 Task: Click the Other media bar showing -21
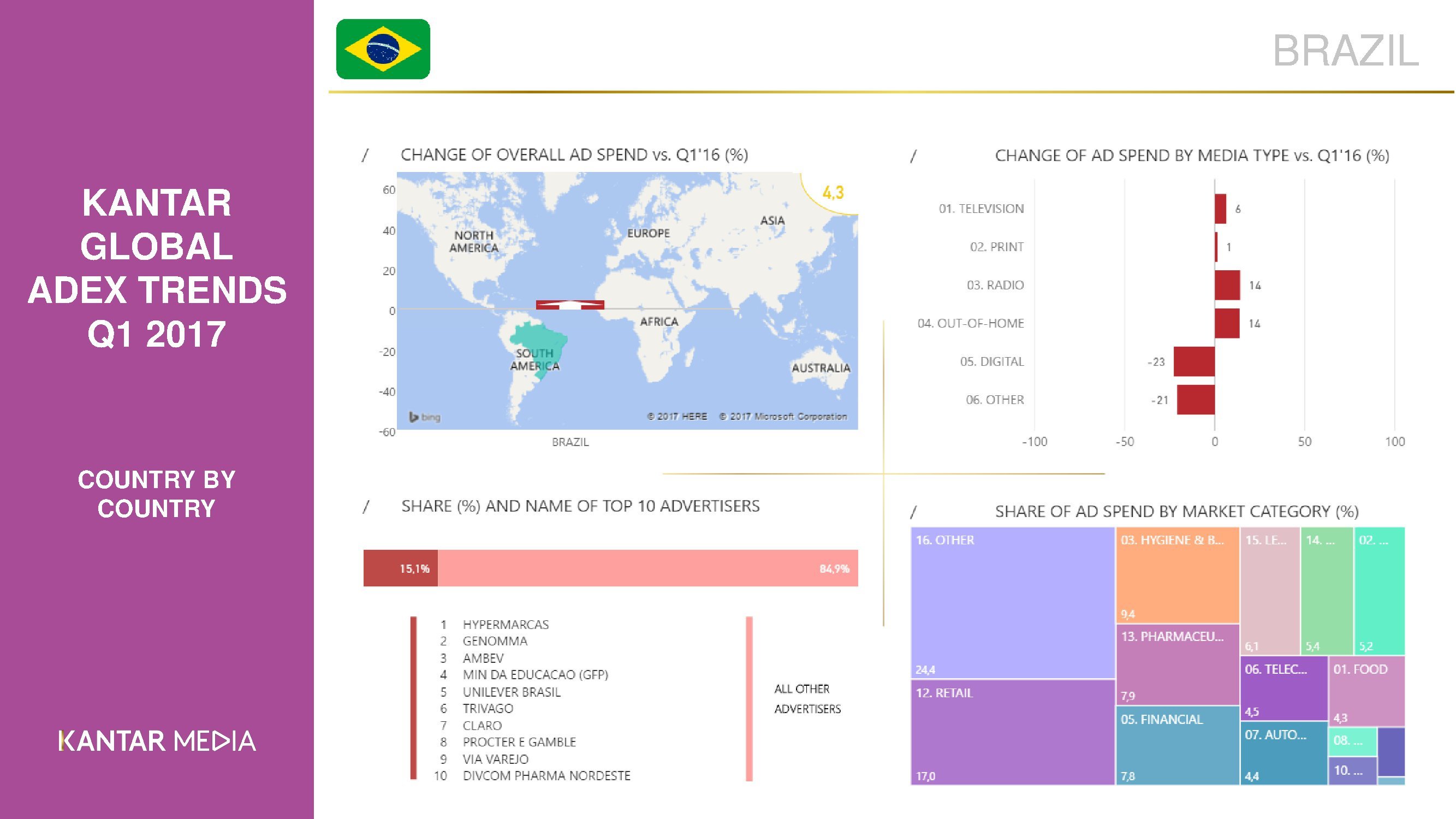point(1196,400)
